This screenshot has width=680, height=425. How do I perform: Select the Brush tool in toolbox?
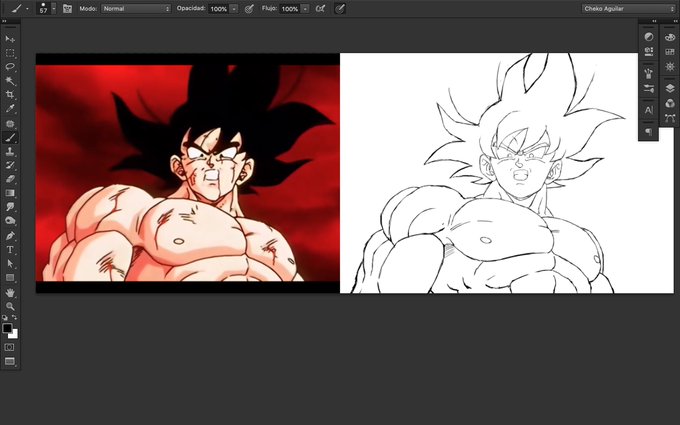[x=10, y=137]
